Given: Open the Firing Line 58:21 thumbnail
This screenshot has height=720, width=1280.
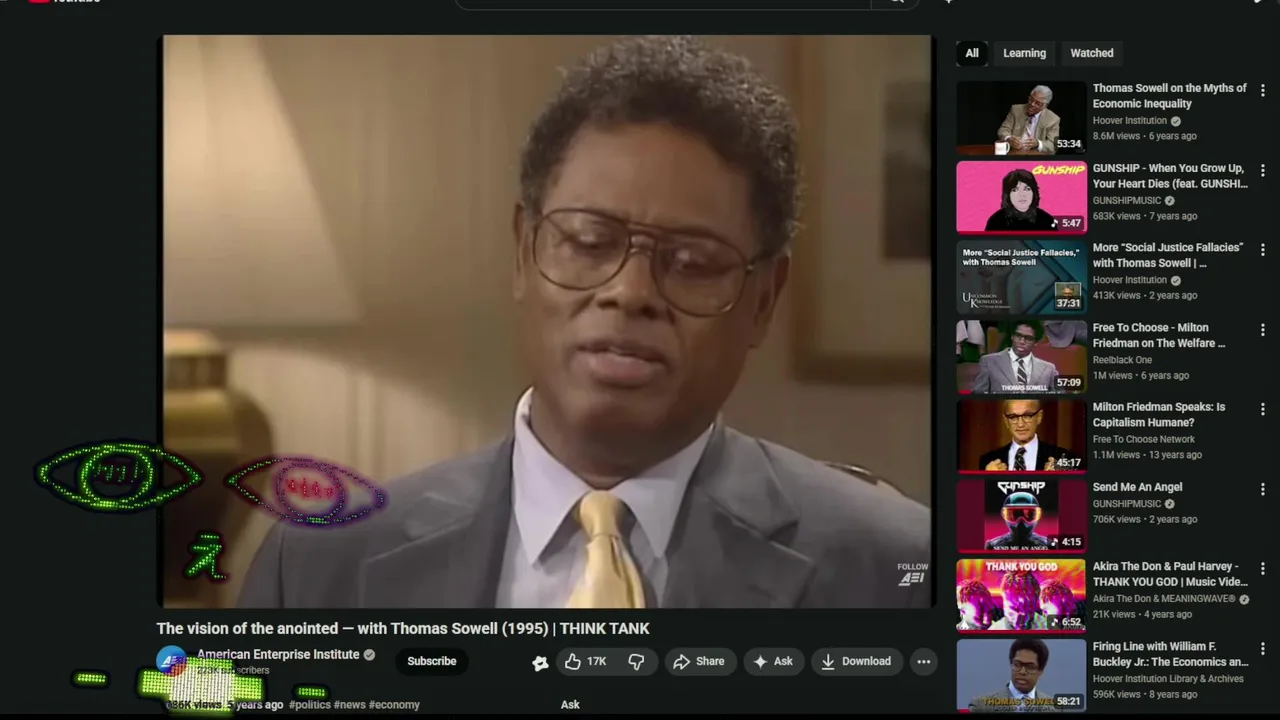Looking at the screenshot, I should [x=1021, y=675].
